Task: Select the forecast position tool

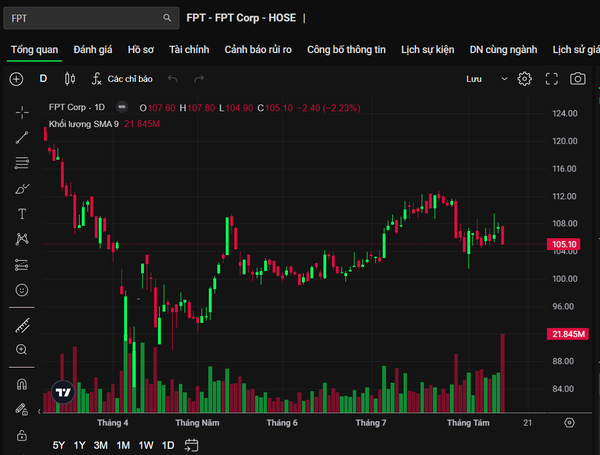Action: tap(22, 265)
